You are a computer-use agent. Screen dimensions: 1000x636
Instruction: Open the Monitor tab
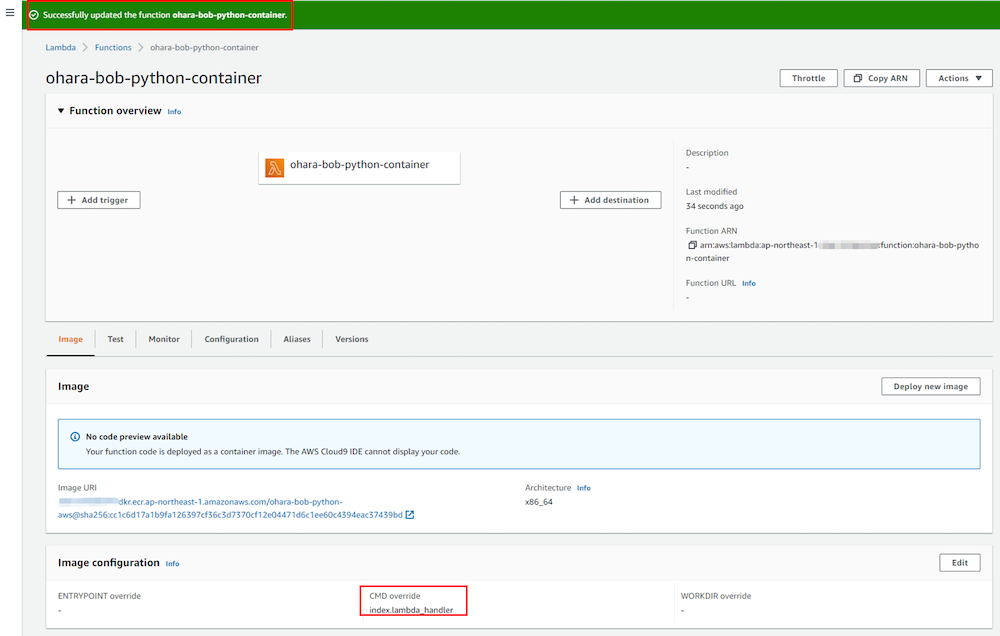[x=164, y=339]
